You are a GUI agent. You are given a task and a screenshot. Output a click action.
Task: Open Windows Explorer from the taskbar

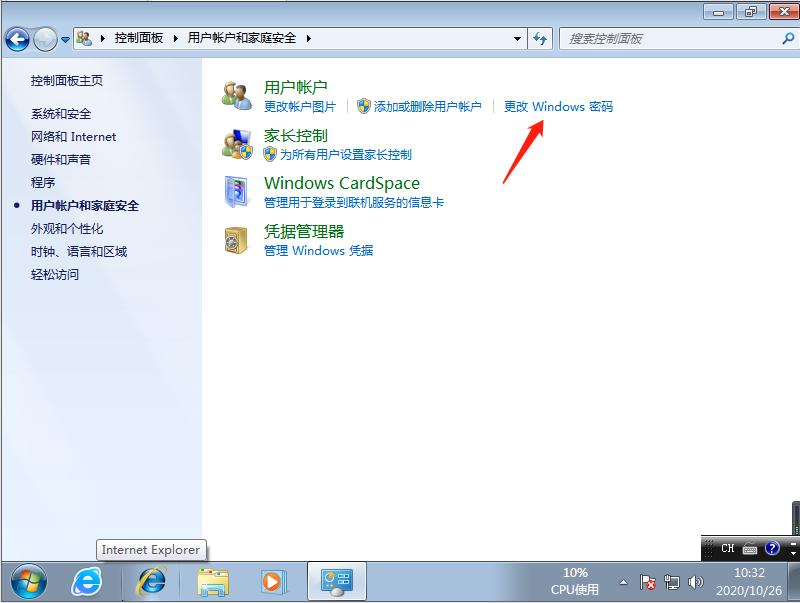tap(216, 581)
